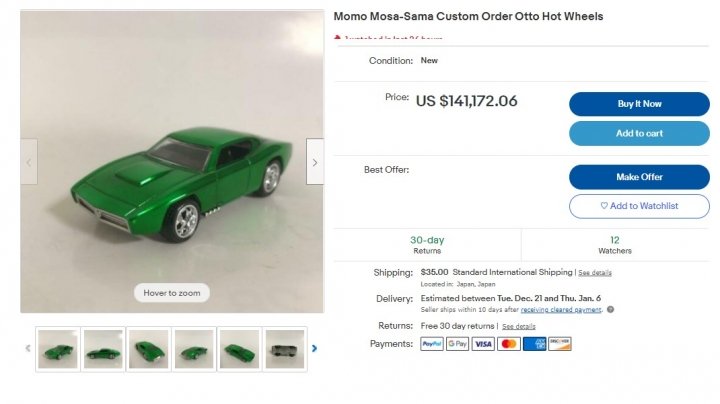Open the delivery info help icon
The height and width of the screenshot is (404, 720).
(x=610, y=309)
